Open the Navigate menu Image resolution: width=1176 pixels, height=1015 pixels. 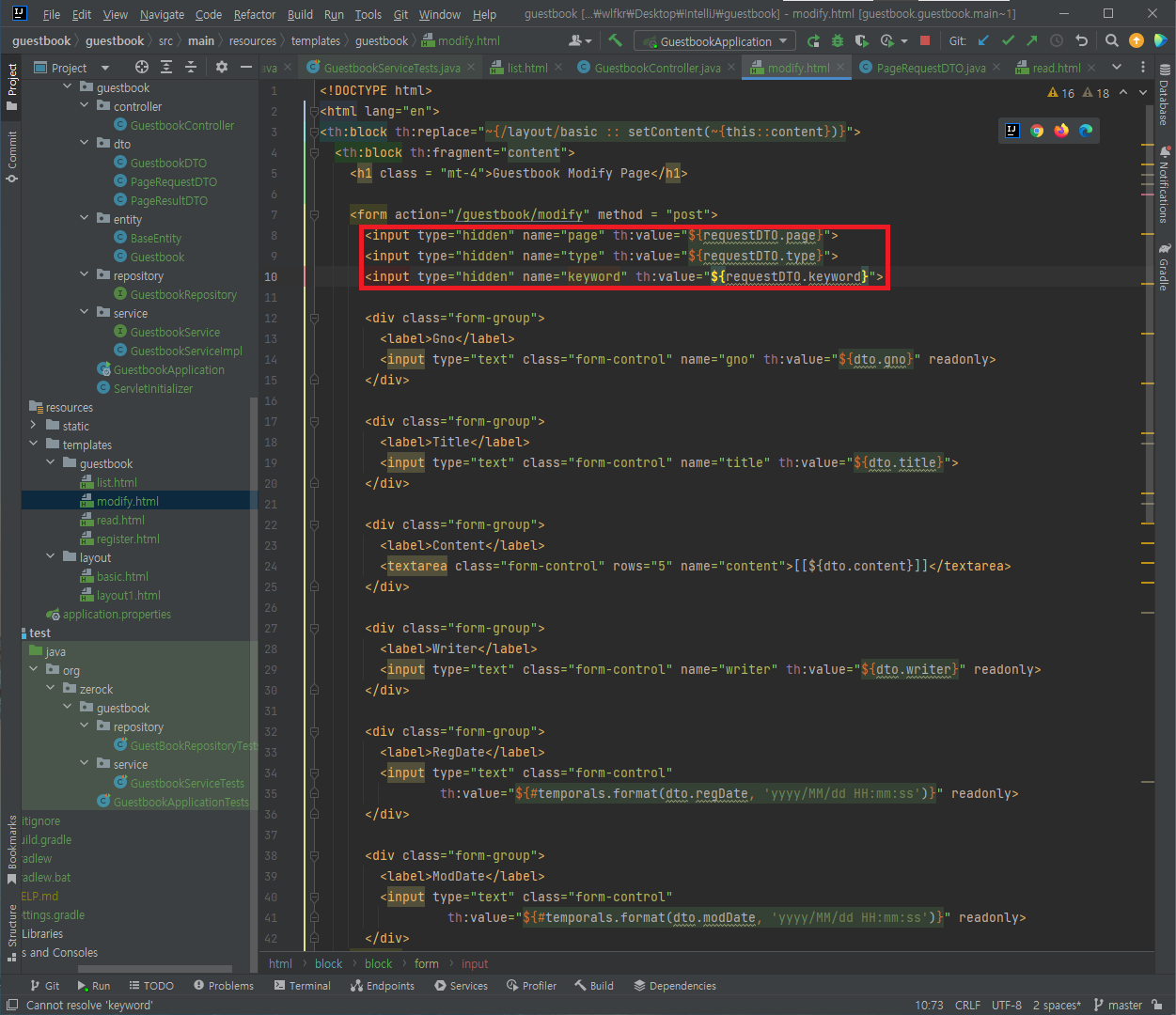[x=162, y=14]
